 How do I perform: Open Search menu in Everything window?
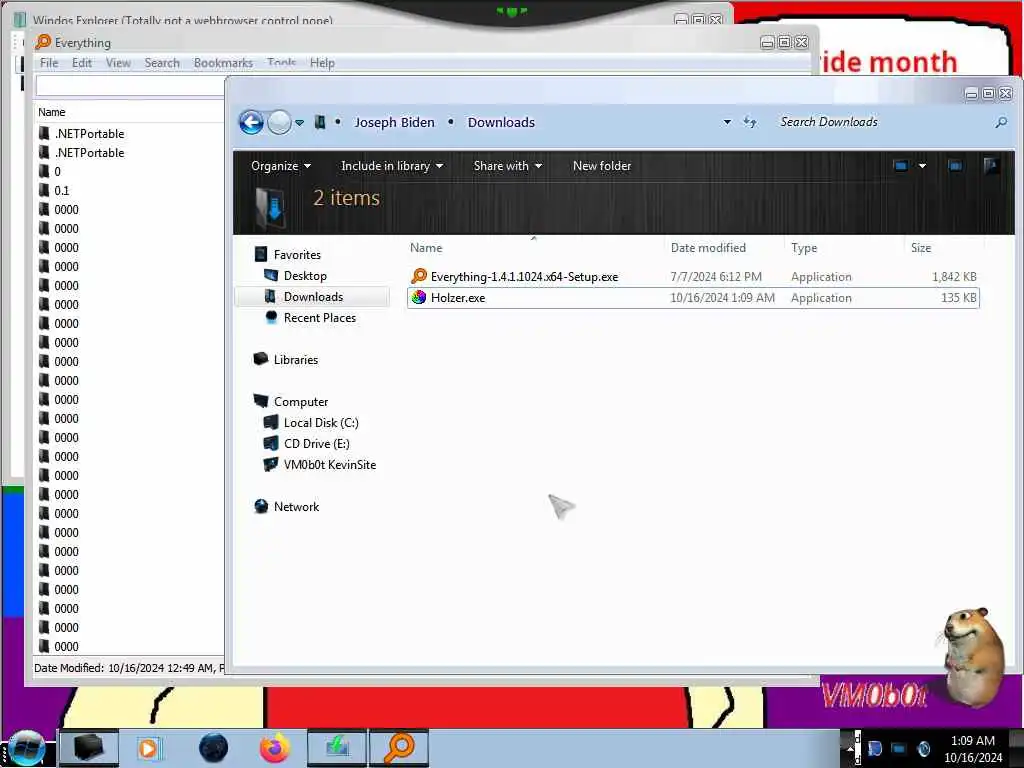pyautogui.click(x=162, y=63)
